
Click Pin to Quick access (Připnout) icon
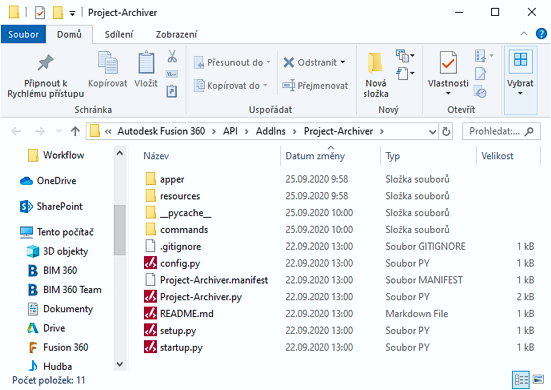click(x=46, y=63)
